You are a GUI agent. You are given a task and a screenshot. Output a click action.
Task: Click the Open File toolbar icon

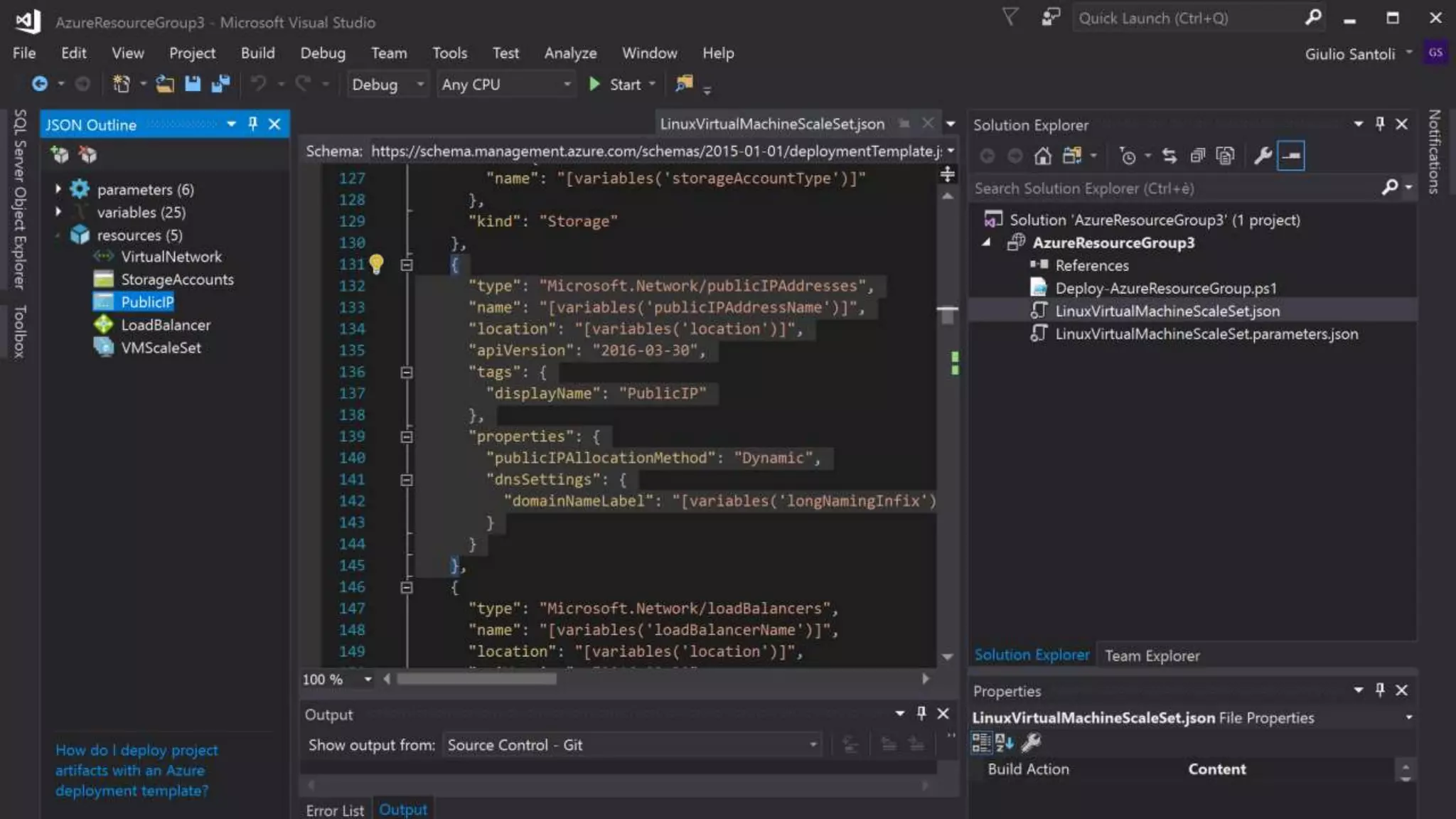tap(165, 84)
